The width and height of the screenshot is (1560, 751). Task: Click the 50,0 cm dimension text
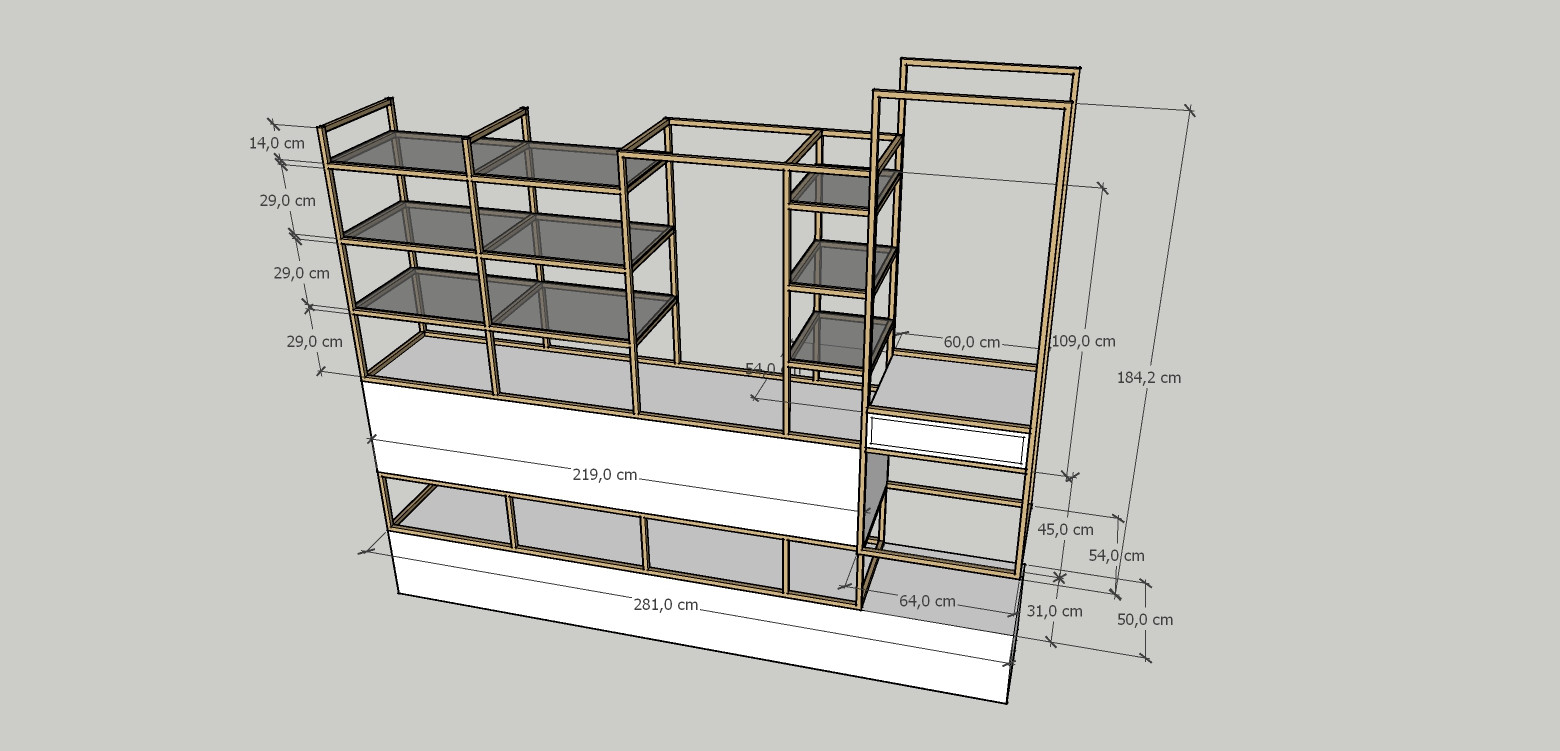pos(1145,619)
